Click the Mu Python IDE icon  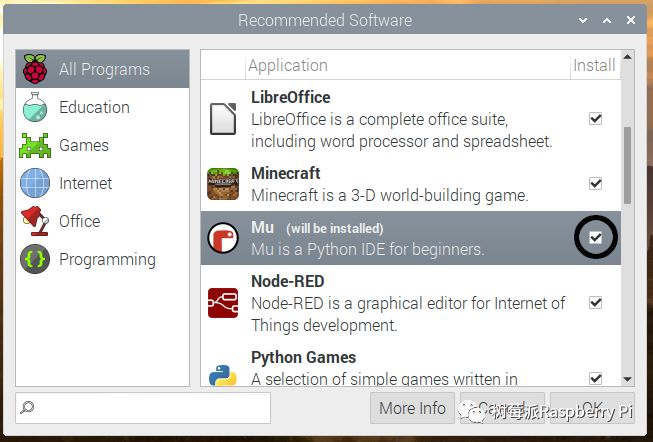tap(223, 238)
